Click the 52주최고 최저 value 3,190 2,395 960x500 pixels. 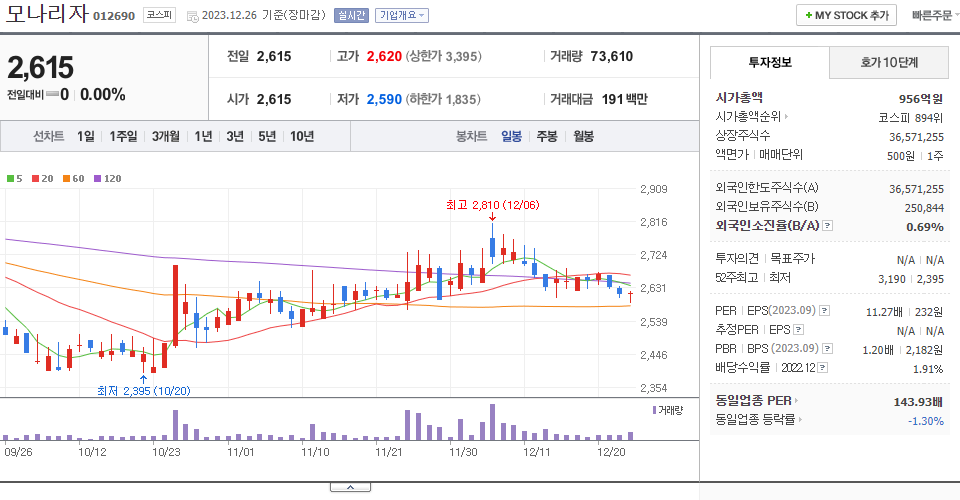[911, 279]
